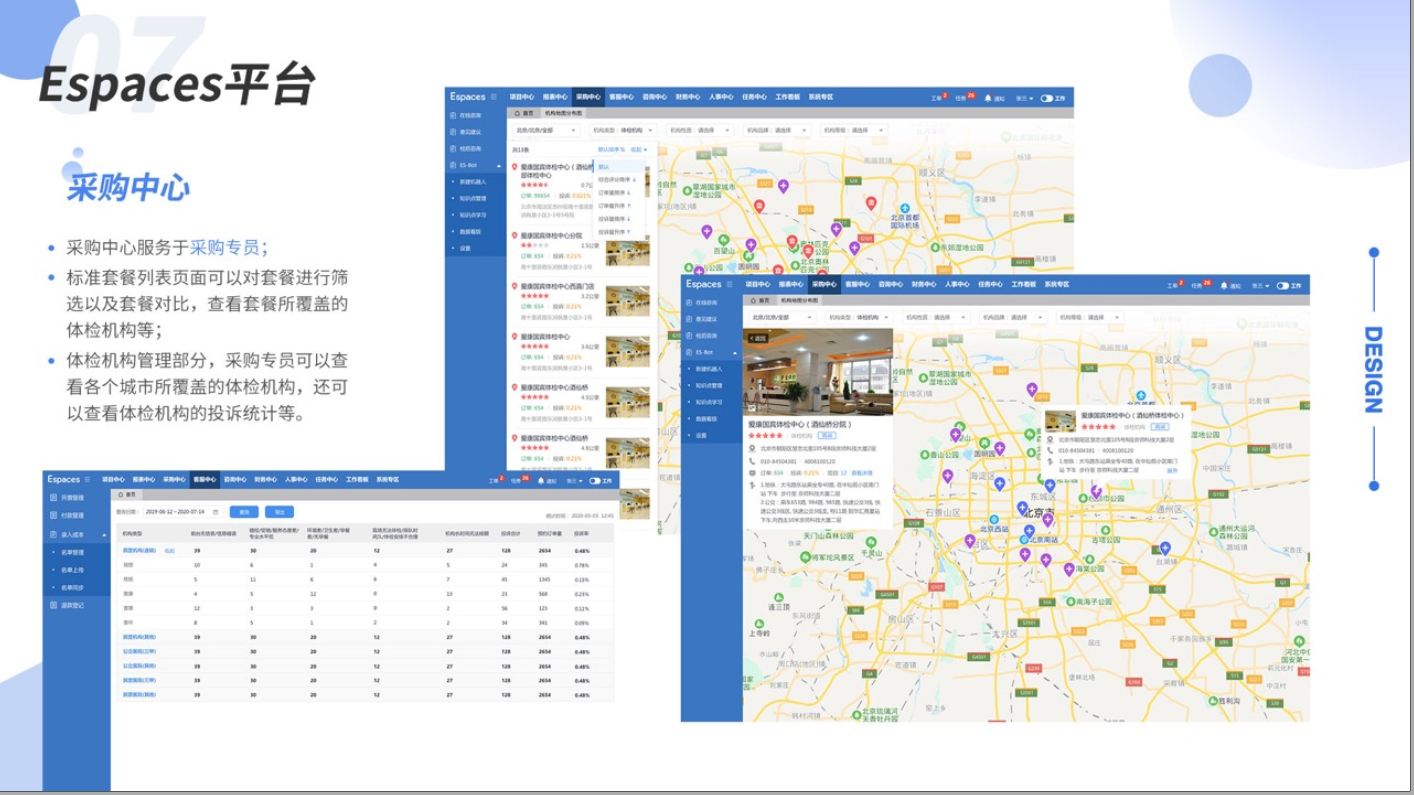Open 开票管理 in report table window sidebar
The height and width of the screenshot is (795, 1414).
pos(67,498)
